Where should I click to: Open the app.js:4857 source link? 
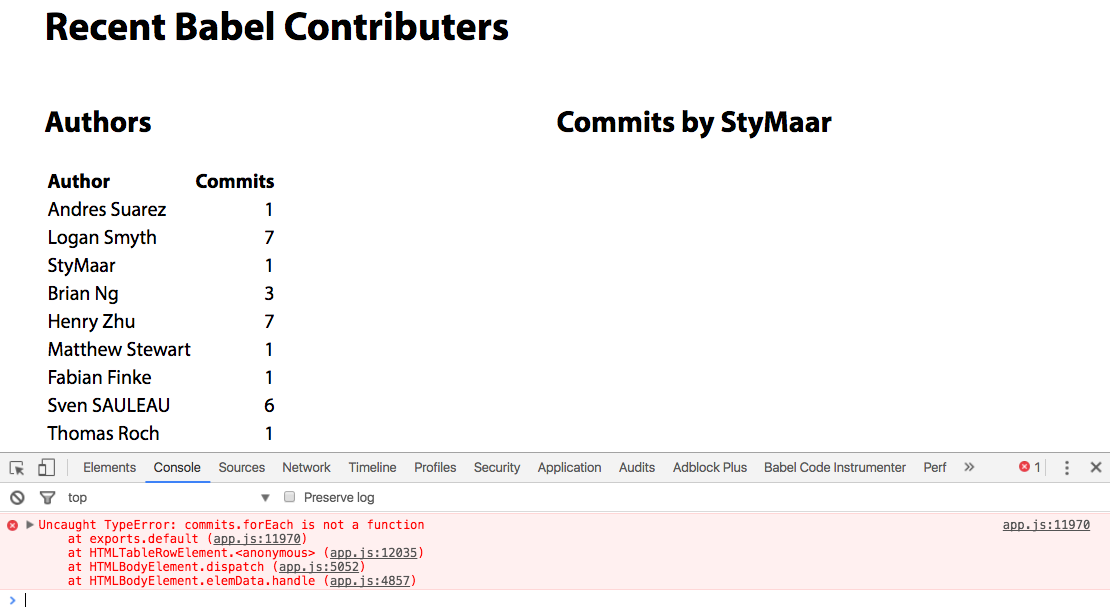point(370,581)
